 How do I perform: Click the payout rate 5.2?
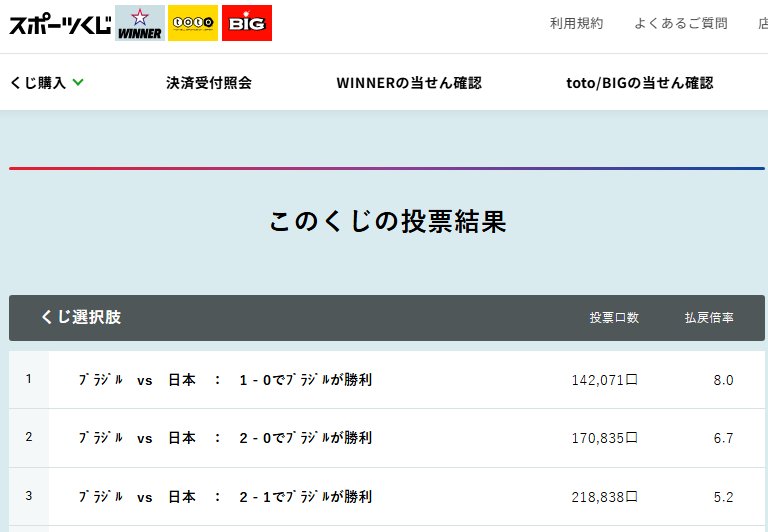tap(723, 497)
